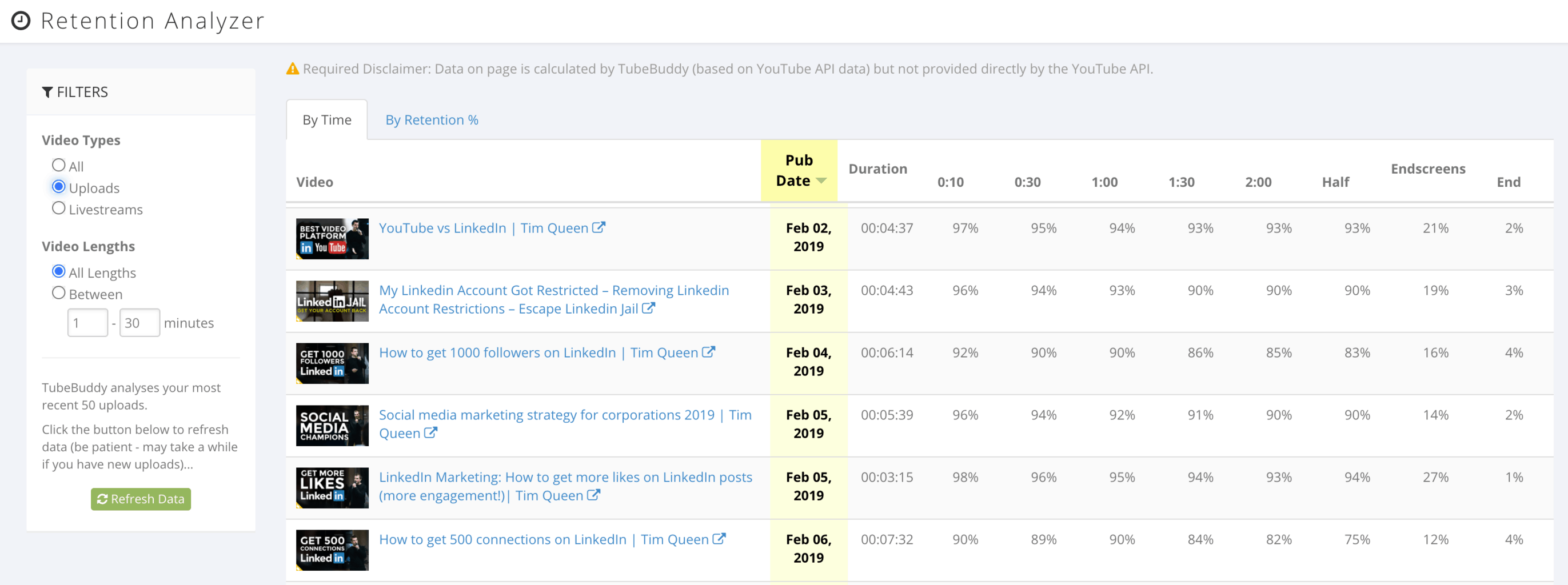Click the Video Types heading

[x=81, y=140]
